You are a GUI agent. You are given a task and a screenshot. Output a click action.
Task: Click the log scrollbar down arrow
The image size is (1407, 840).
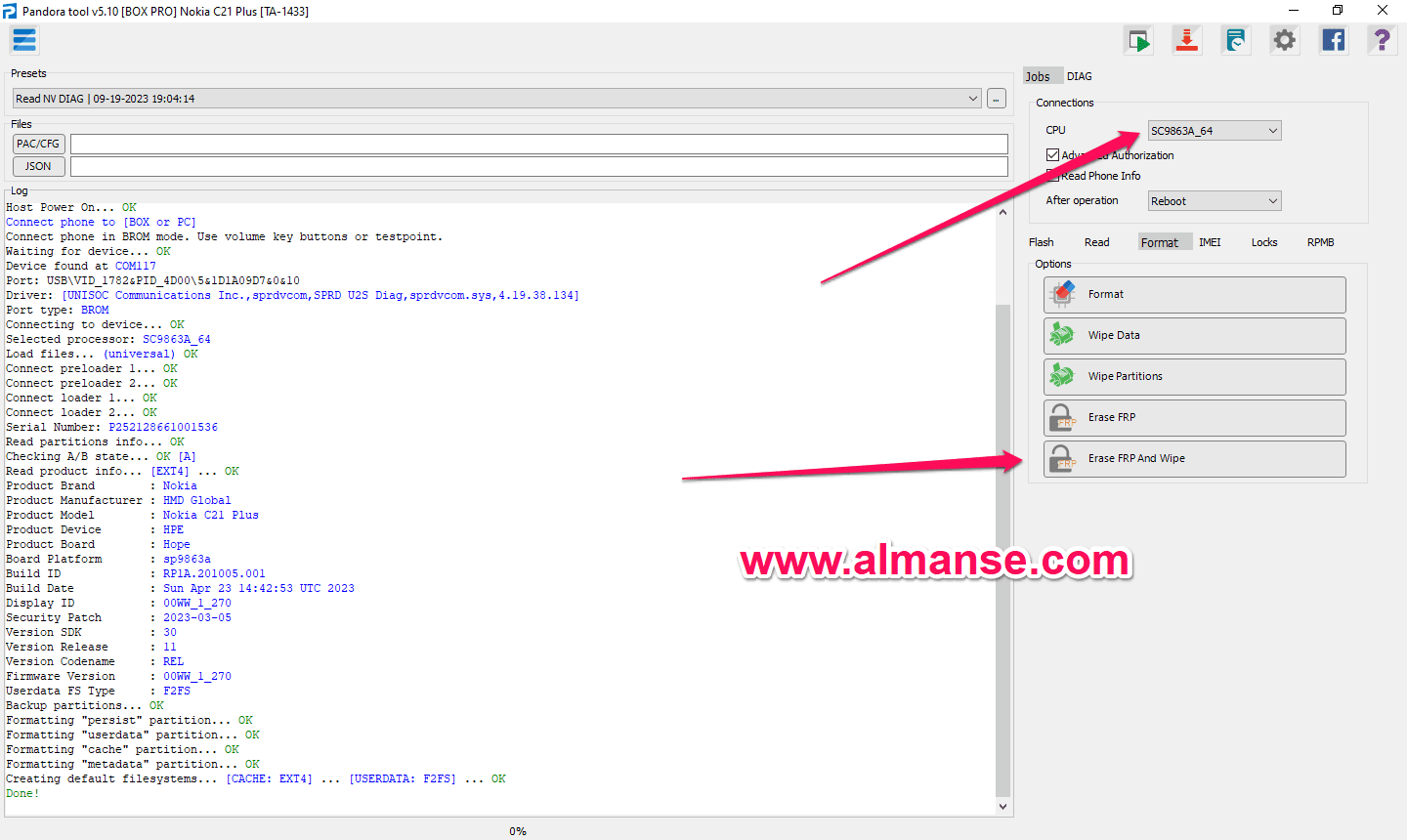(1002, 807)
